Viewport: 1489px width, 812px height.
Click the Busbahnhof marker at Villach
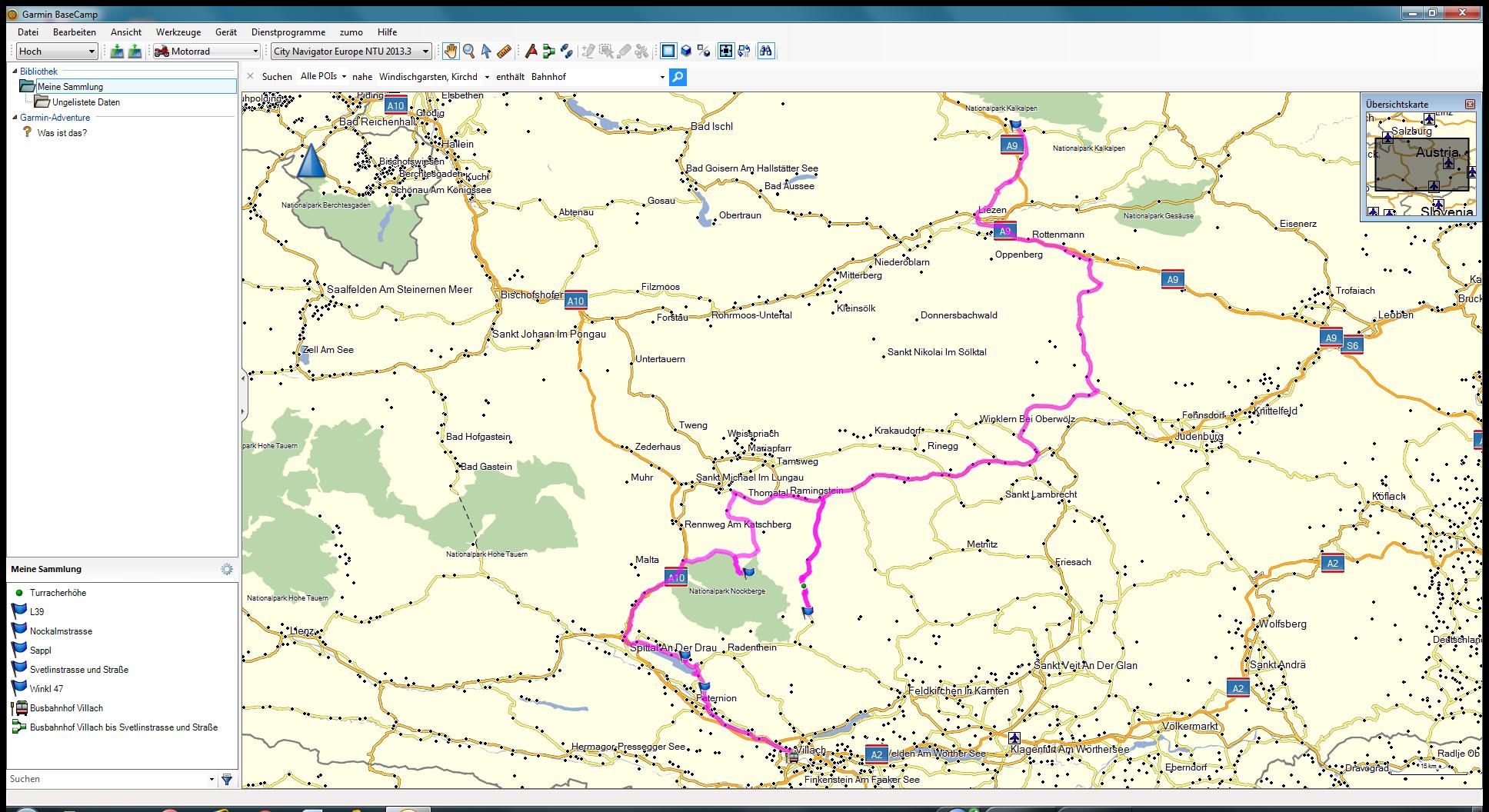[x=792, y=757]
